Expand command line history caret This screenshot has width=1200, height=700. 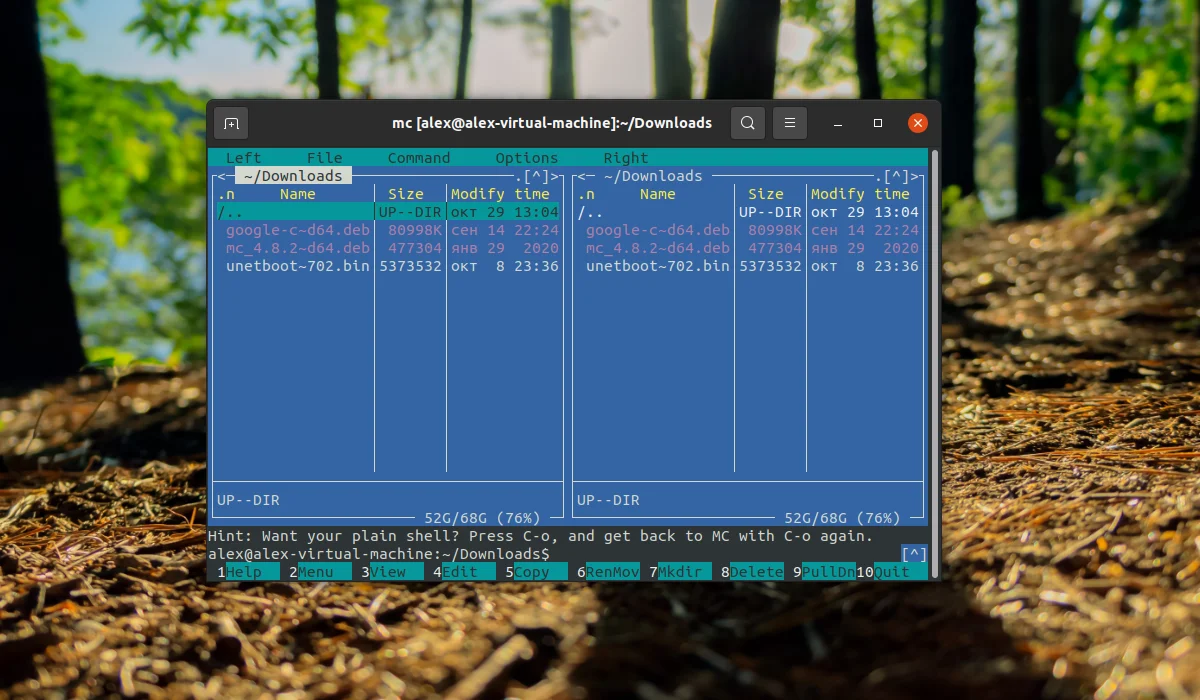pos(914,554)
